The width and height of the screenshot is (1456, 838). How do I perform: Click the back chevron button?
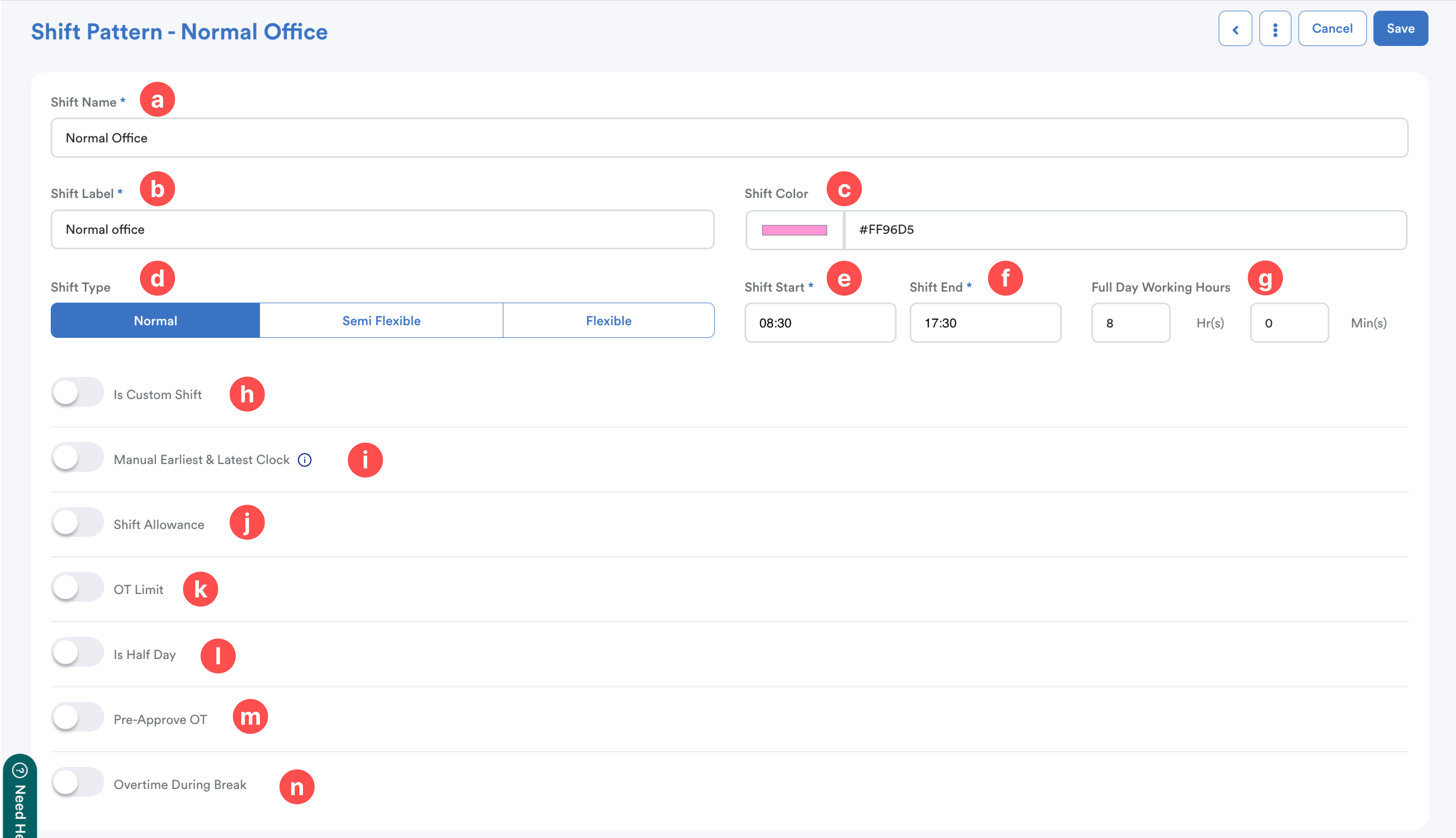click(1235, 29)
